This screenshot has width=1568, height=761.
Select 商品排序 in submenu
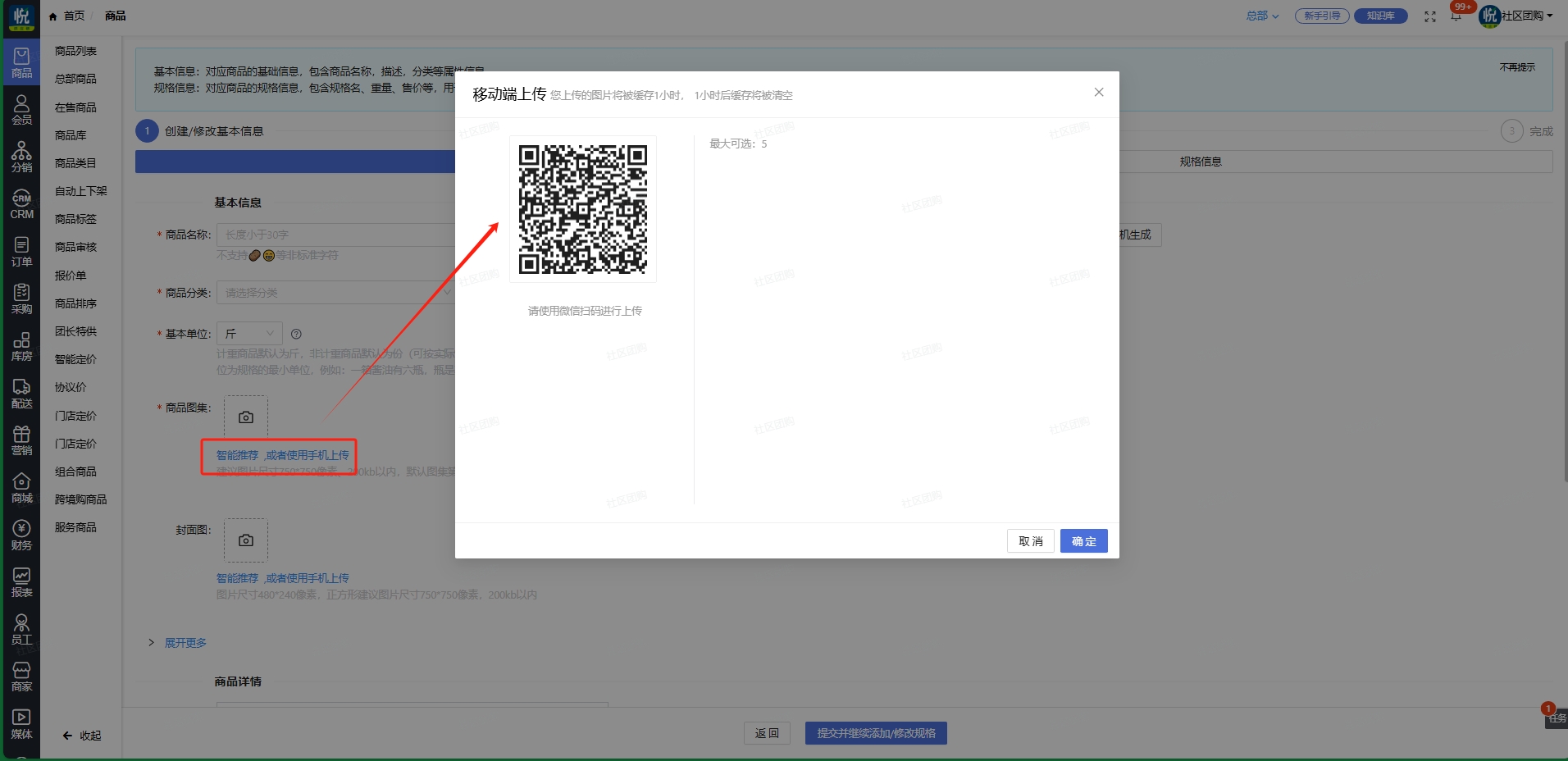click(75, 303)
